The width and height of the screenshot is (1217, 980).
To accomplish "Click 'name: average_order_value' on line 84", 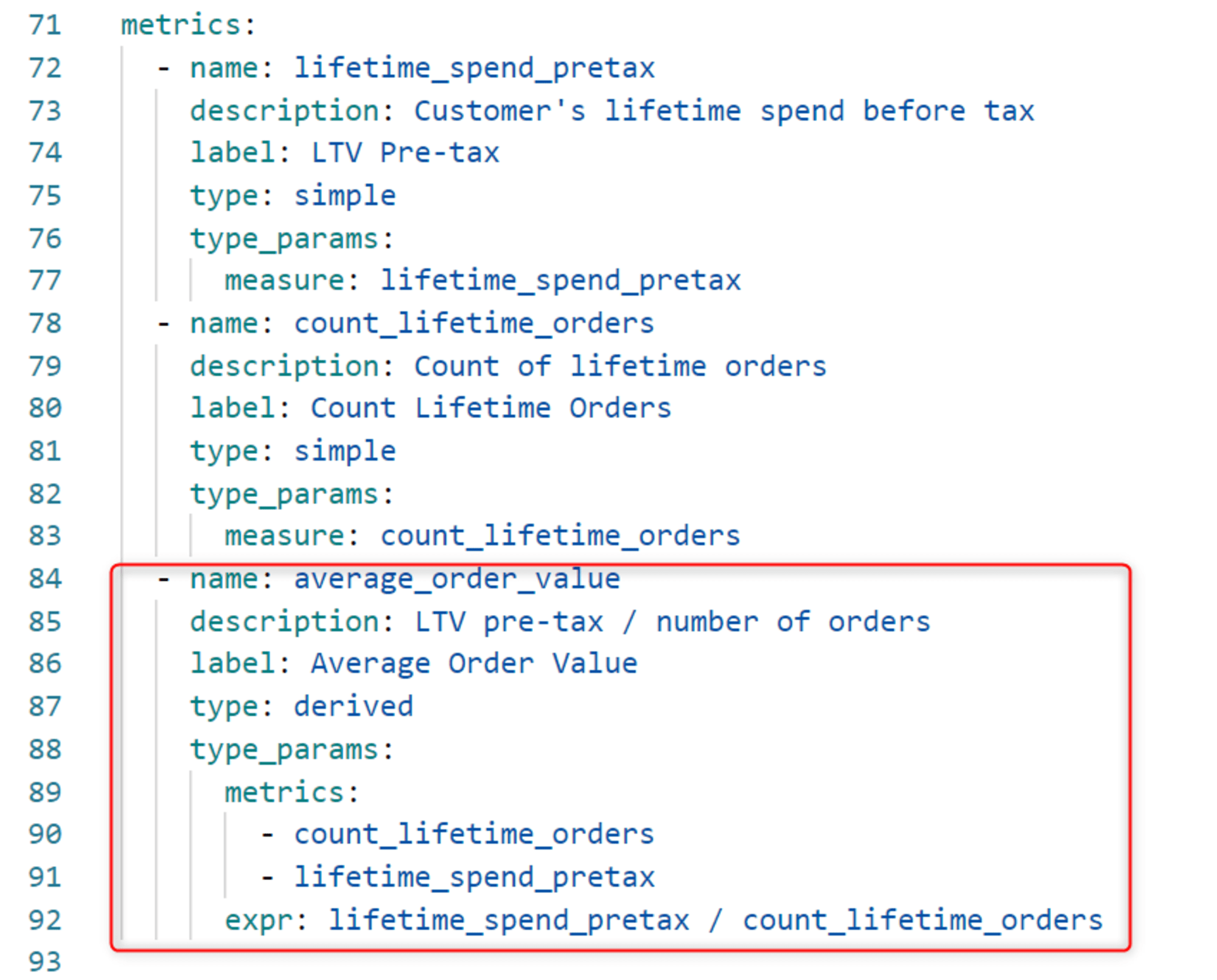I will click(405, 579).
